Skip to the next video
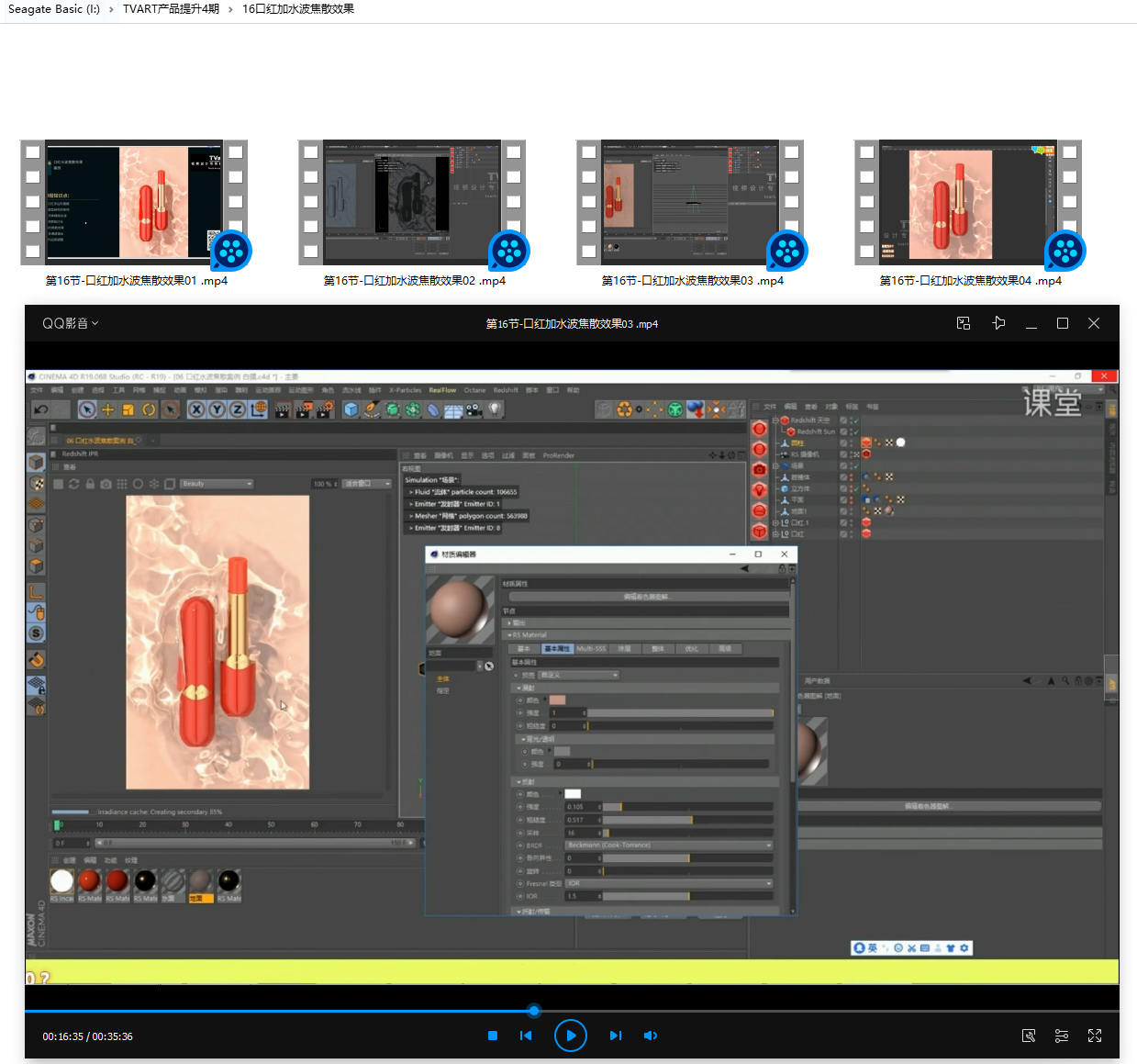1137x1064 pixels. 615,1036
